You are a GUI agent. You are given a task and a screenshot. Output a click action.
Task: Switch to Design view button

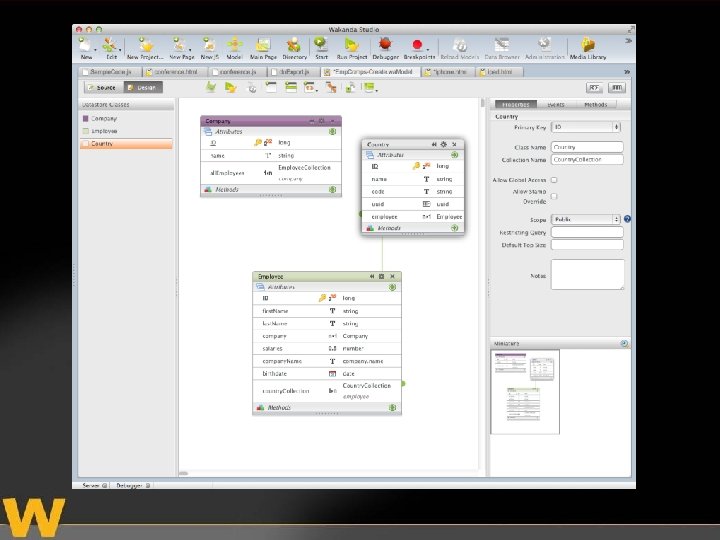[x=143, y=87]
